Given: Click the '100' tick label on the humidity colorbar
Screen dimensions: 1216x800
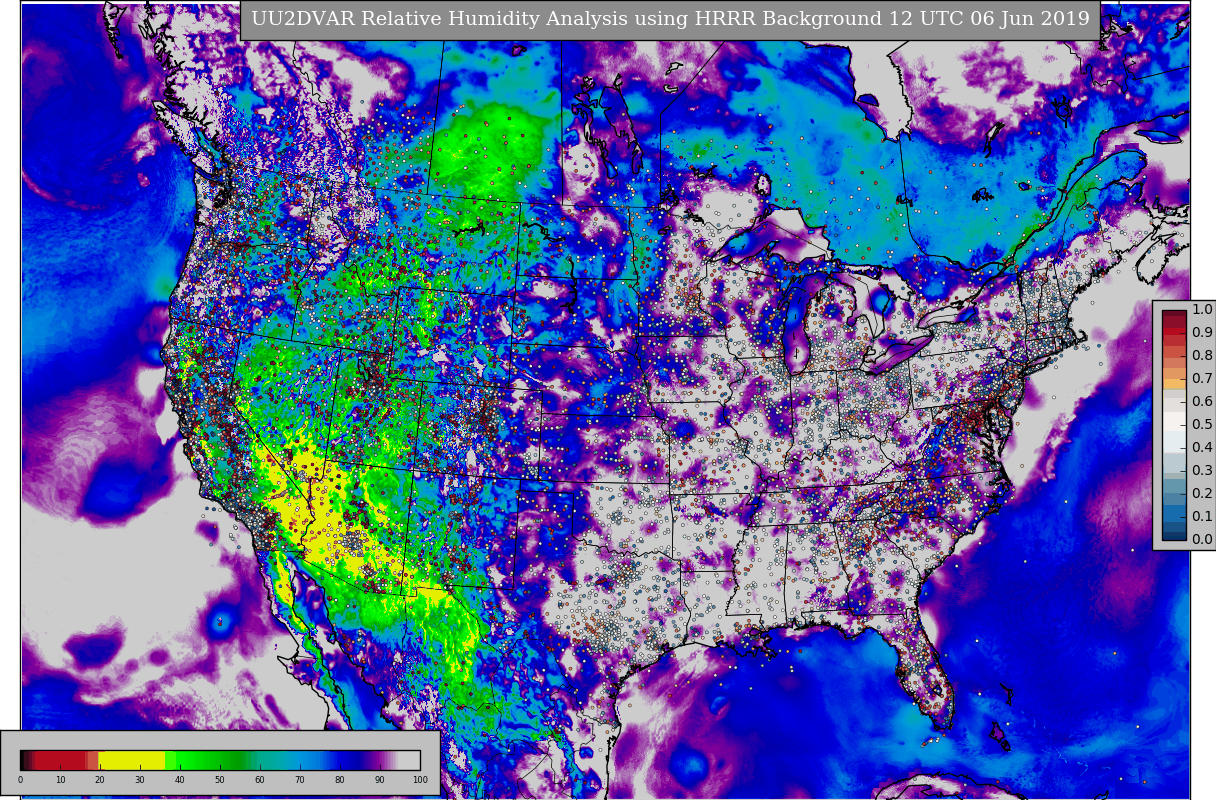Looking at the screenshot, I should coord(420,779).
